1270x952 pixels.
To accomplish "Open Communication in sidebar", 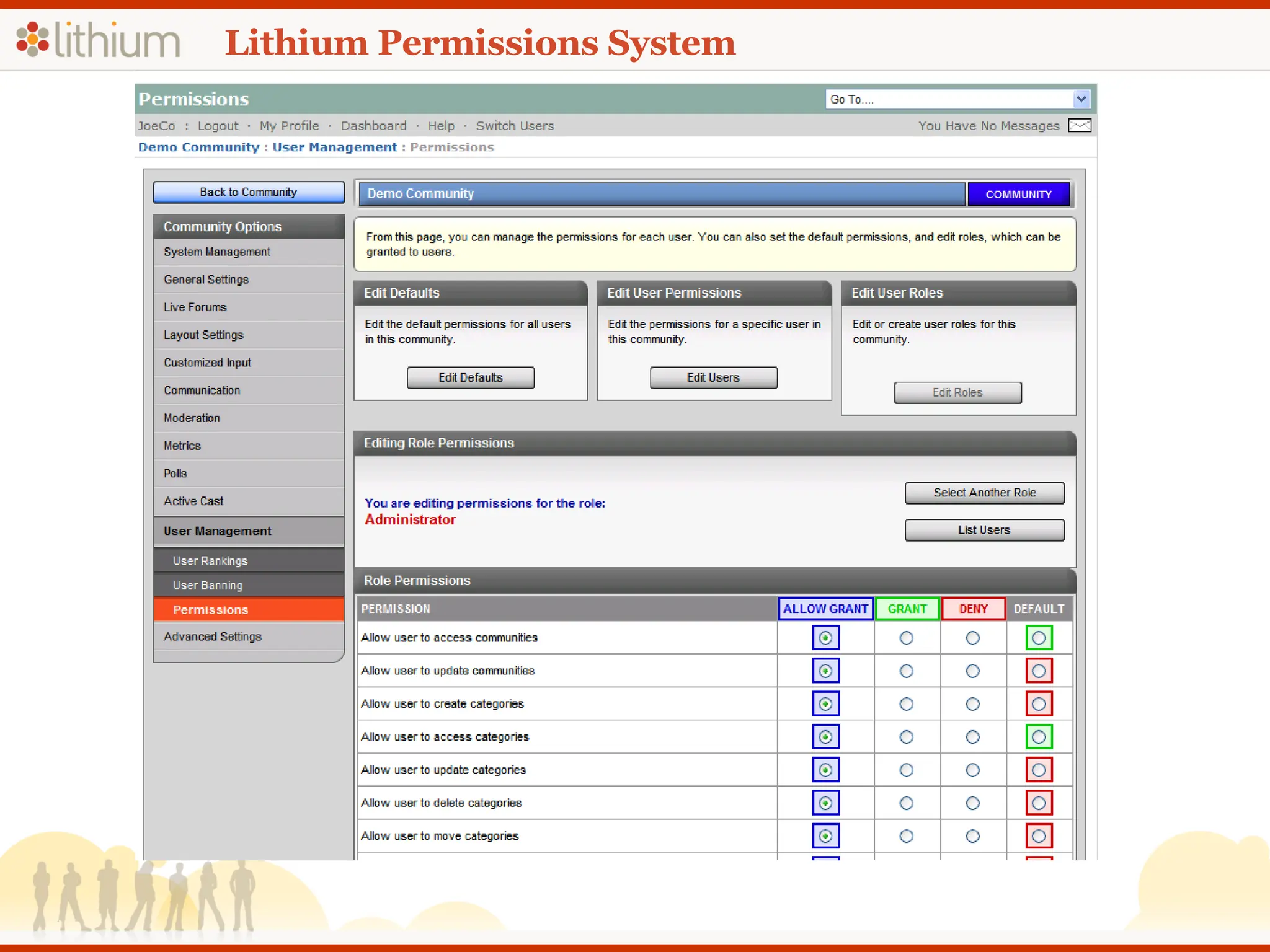I will pos(249,390).
